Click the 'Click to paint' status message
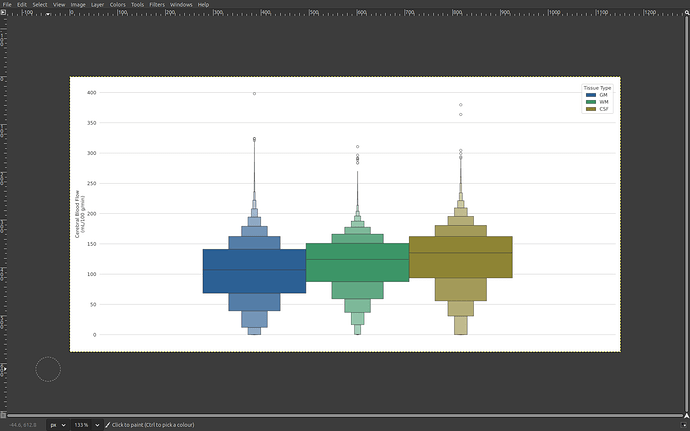Screen dimensions: 690x431 click(153, 425)
